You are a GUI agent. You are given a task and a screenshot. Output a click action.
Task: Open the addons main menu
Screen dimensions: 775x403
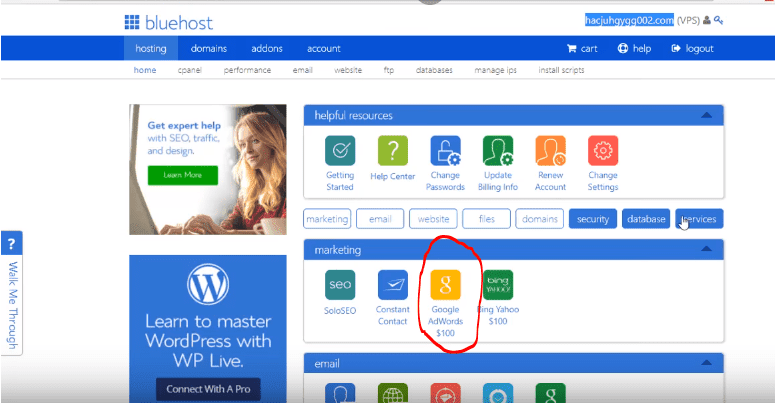(x=267, y=48)
